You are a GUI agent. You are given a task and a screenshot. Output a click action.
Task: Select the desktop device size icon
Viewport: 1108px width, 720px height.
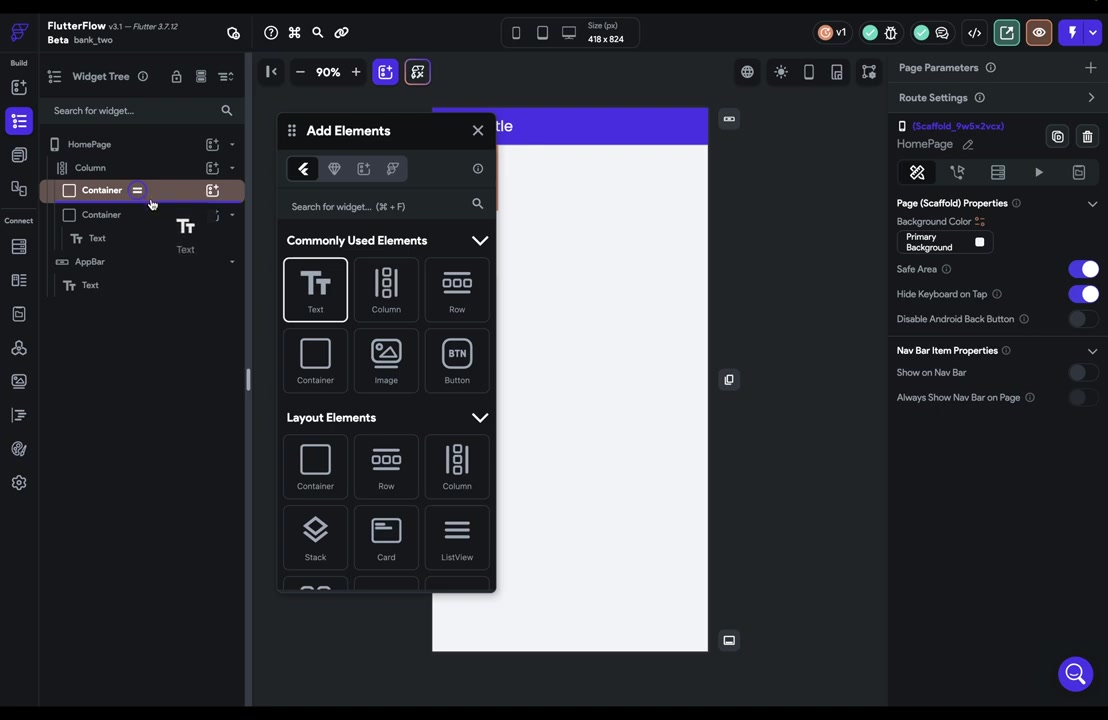[569, 33]
